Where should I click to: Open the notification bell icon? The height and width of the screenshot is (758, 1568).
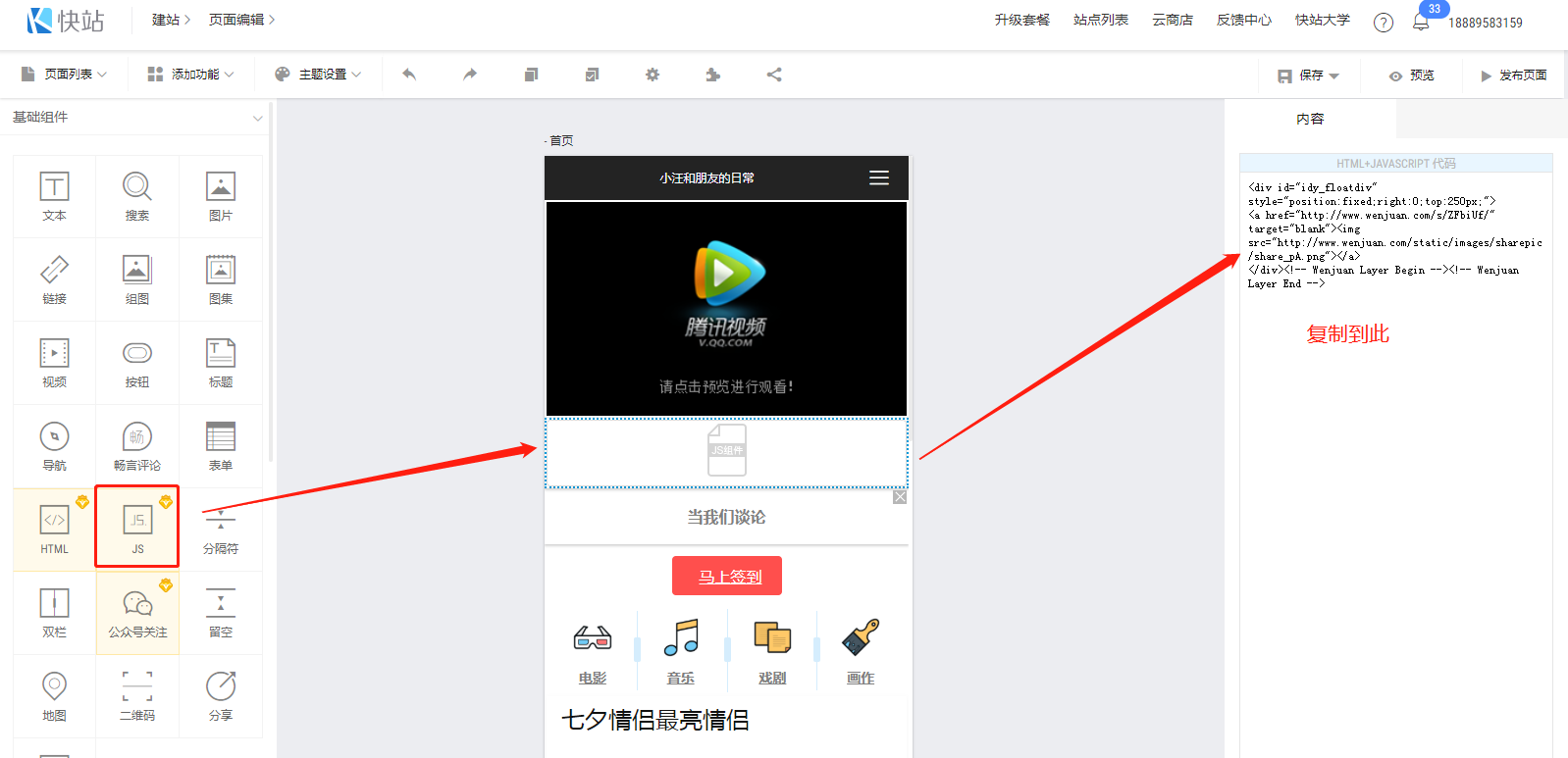[x=1420, y=23]
